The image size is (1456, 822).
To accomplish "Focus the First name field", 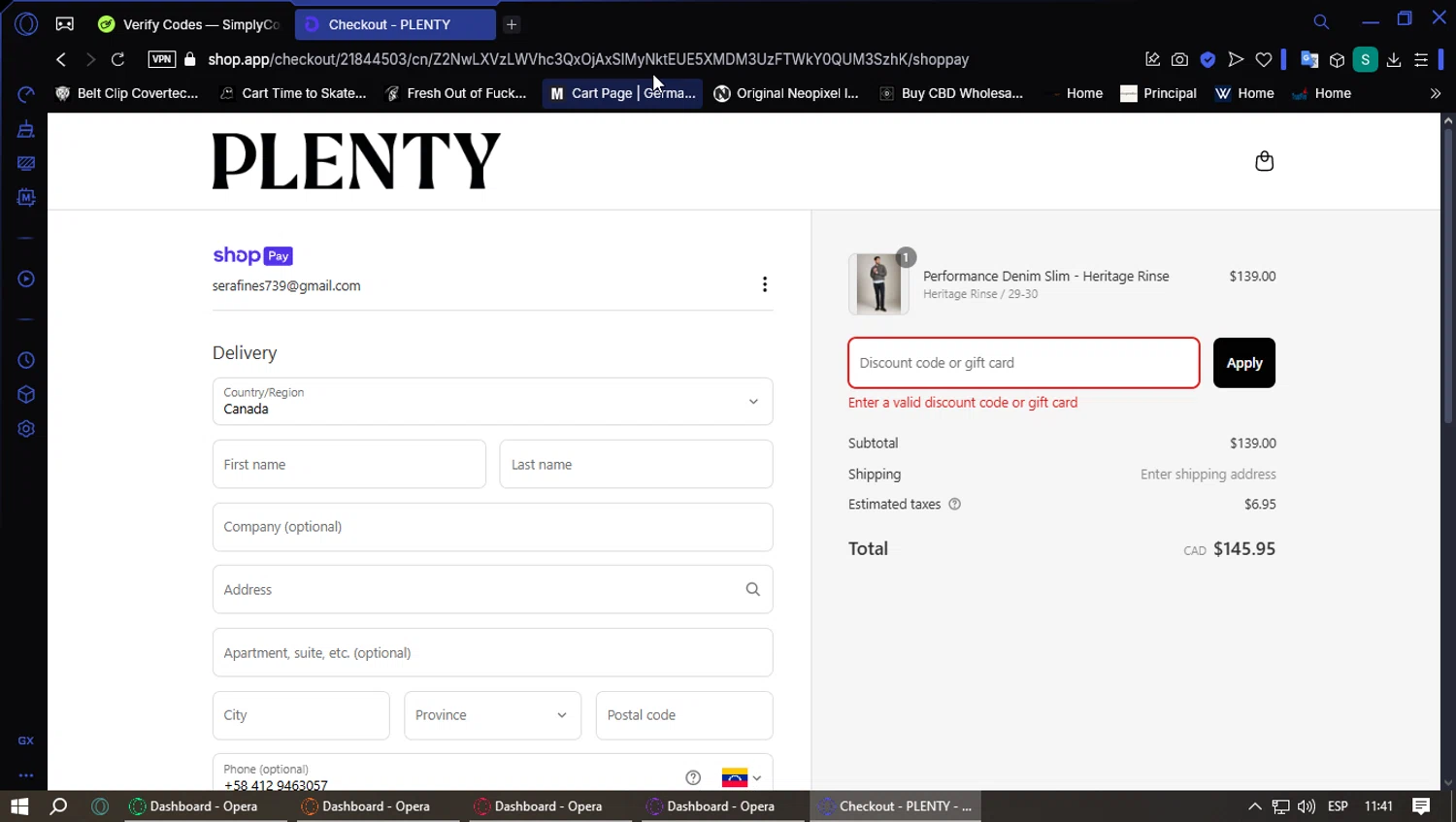I will [x=348, y=464].
